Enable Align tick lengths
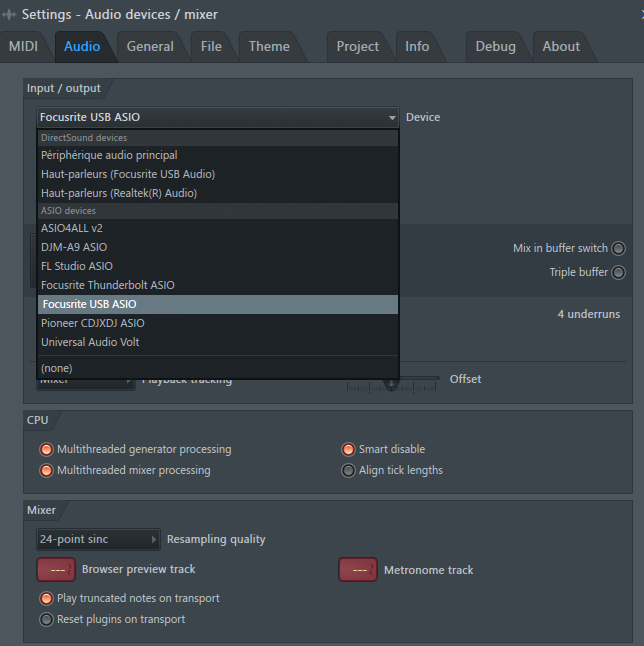The height and width of the screenshot is (646, 644). pos(348,470)
